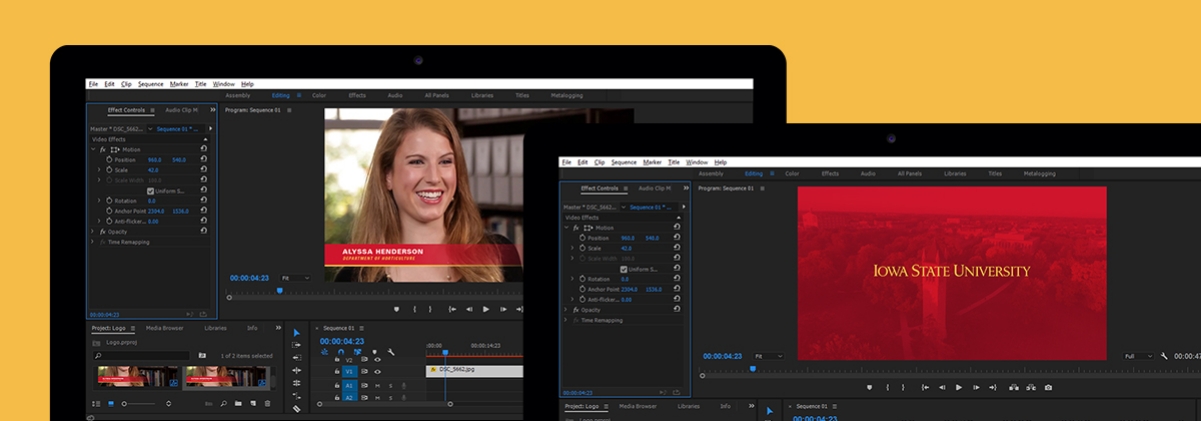
Task: Switch to Audio Clip Mixer tab in left window
Action: point(182,110)
